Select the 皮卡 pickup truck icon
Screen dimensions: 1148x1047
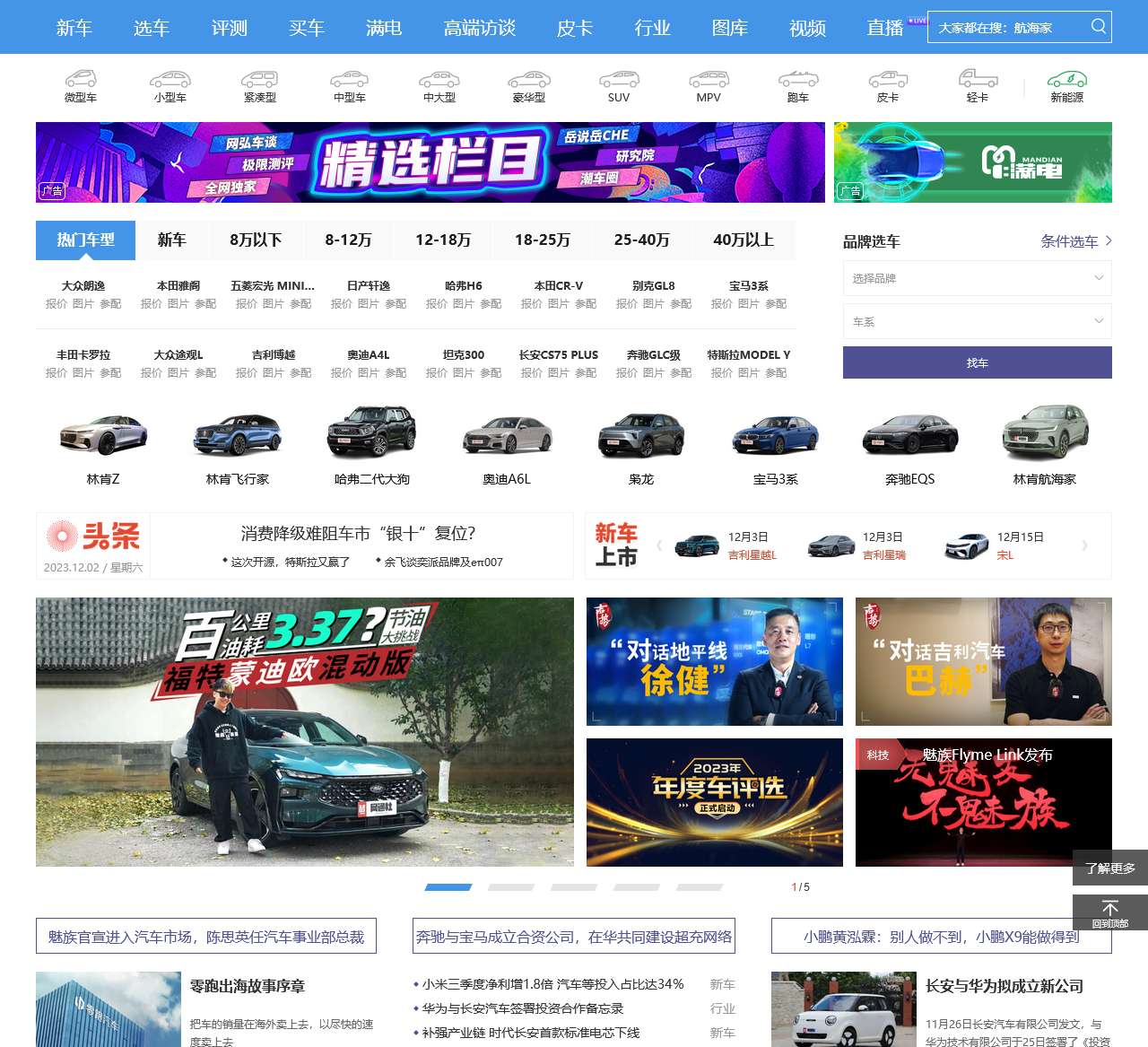(888, 79)
